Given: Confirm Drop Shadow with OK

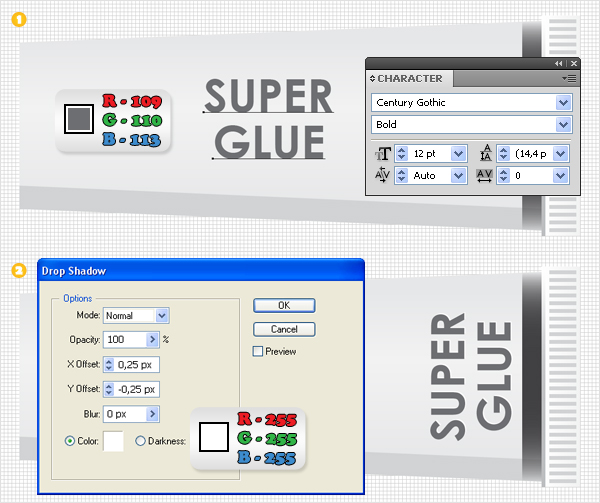Looking at the screenshot, I should (284, 306).
